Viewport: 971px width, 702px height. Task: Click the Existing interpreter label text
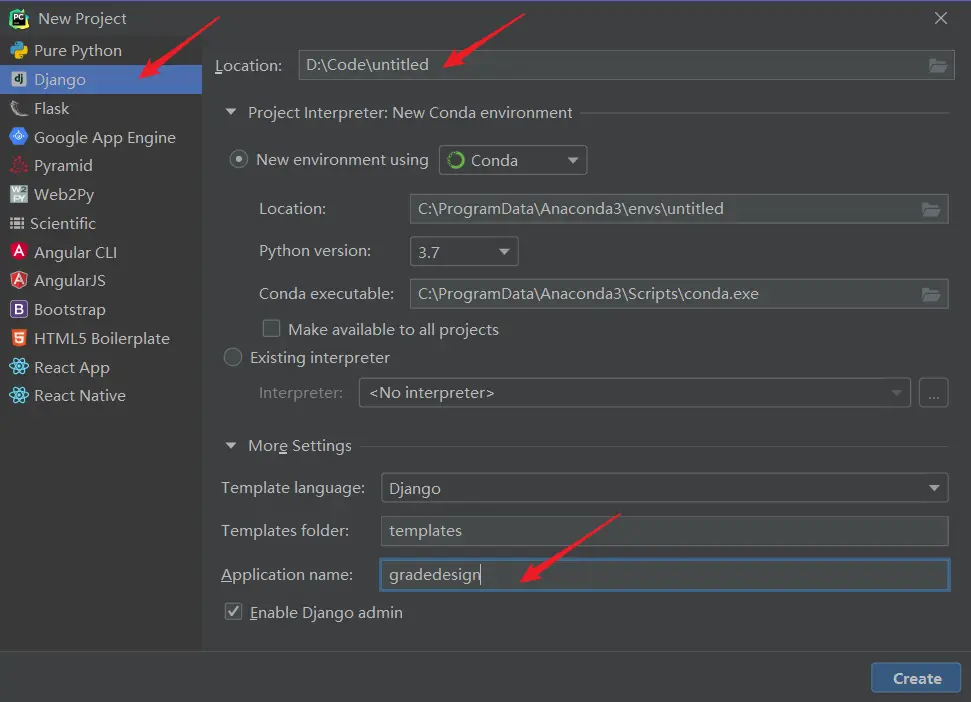click(x=320, y=358)
